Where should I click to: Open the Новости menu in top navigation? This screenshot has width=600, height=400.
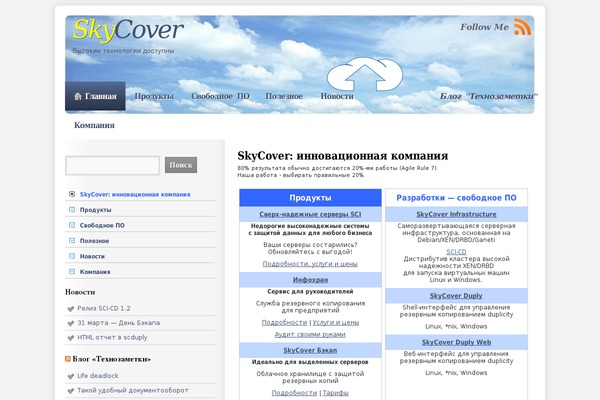pyautogui.click(x=337, y=96)
